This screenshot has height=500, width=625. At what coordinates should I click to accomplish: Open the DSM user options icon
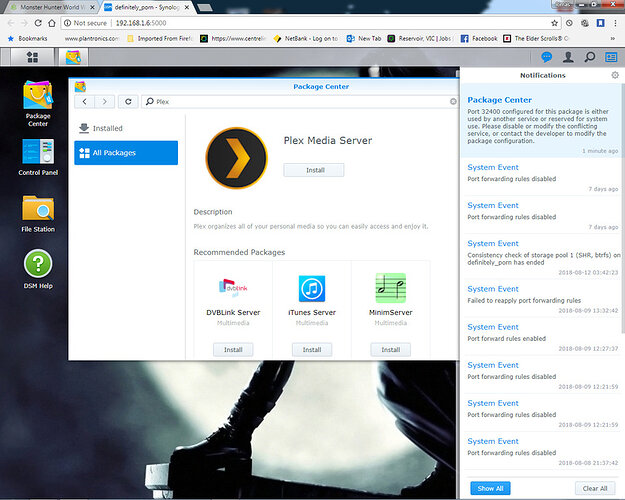(568, 57)
